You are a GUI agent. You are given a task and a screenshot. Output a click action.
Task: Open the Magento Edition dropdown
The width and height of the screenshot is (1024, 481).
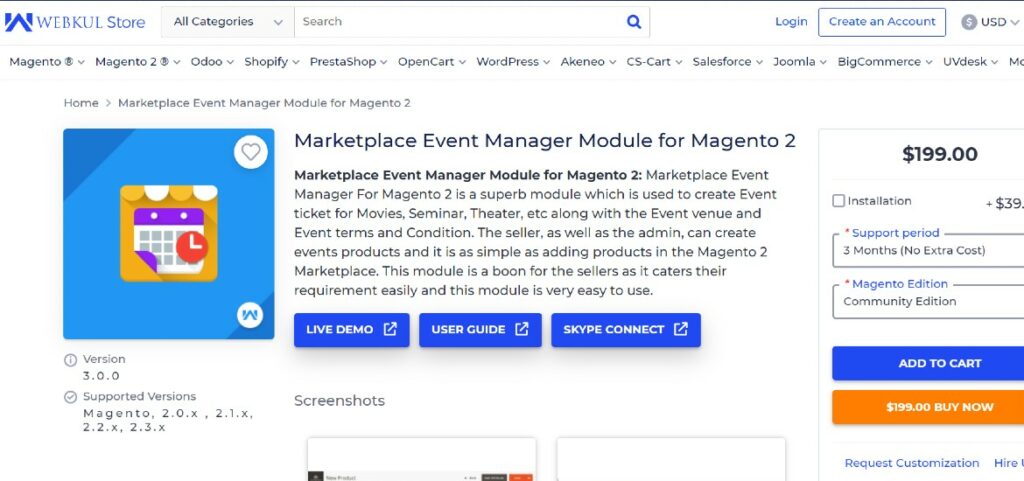click(x=928, y=302)
